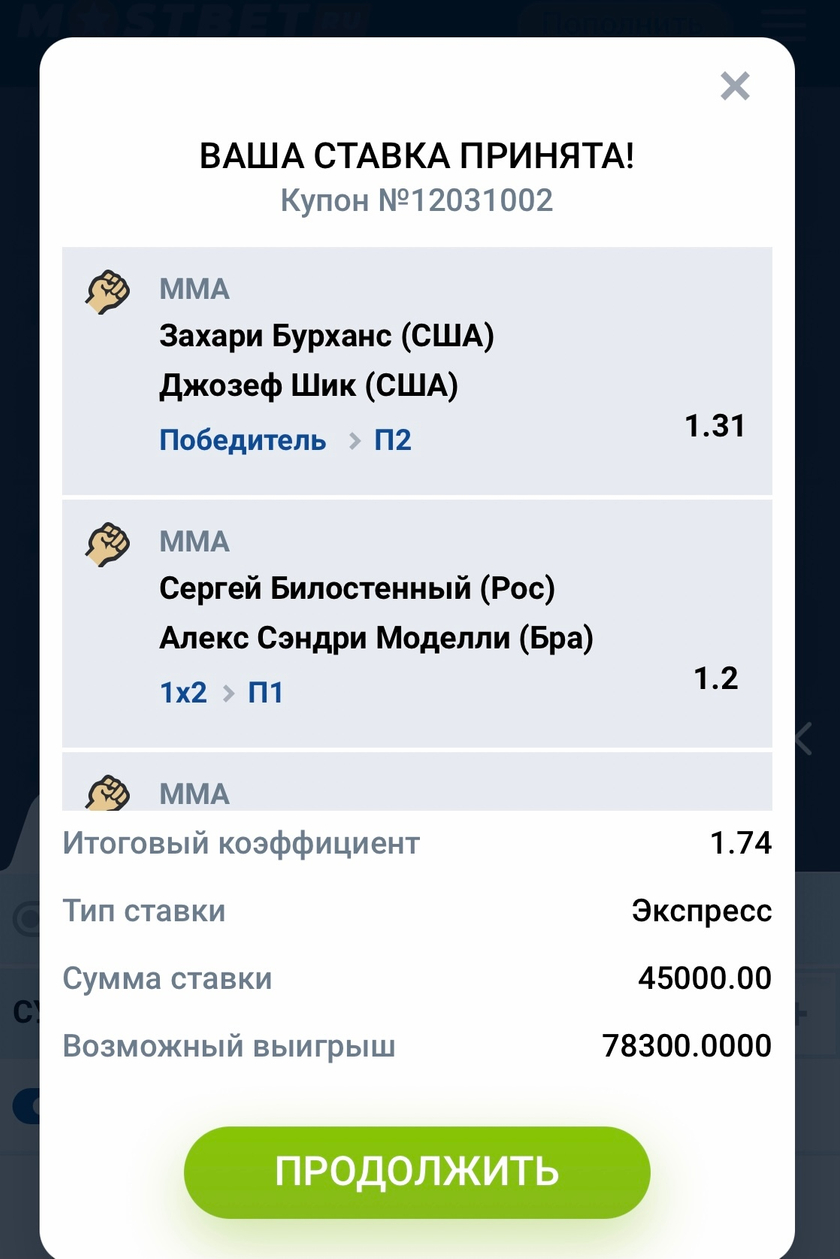Screen dimensions: 840x1259
Task: Select the П1 outcome label
Action: point(265,692)
